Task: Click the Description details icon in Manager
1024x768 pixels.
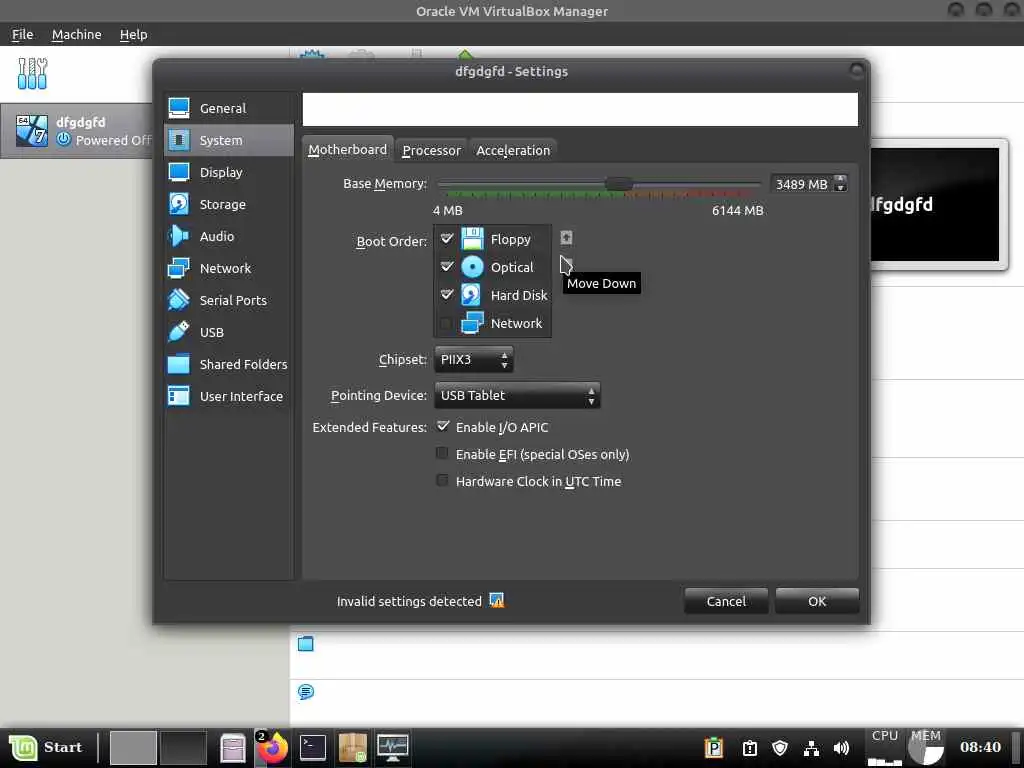Action: 306,692
